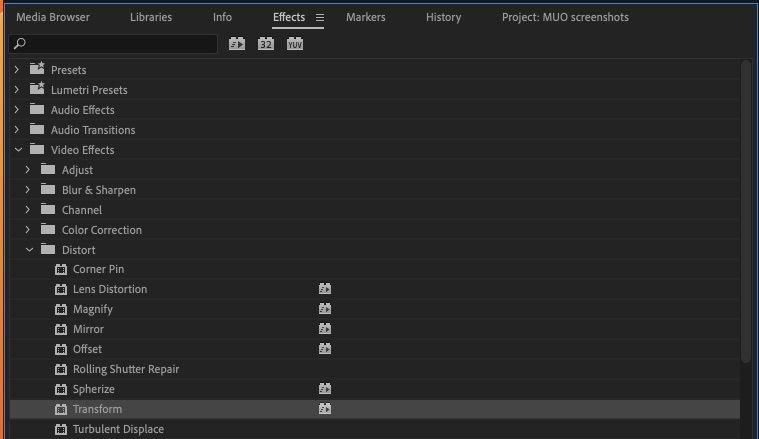The image size is (759, 439).
Task: Click the Lens Distortion accelerated badge icon
Action: click(x=325, y=289)
